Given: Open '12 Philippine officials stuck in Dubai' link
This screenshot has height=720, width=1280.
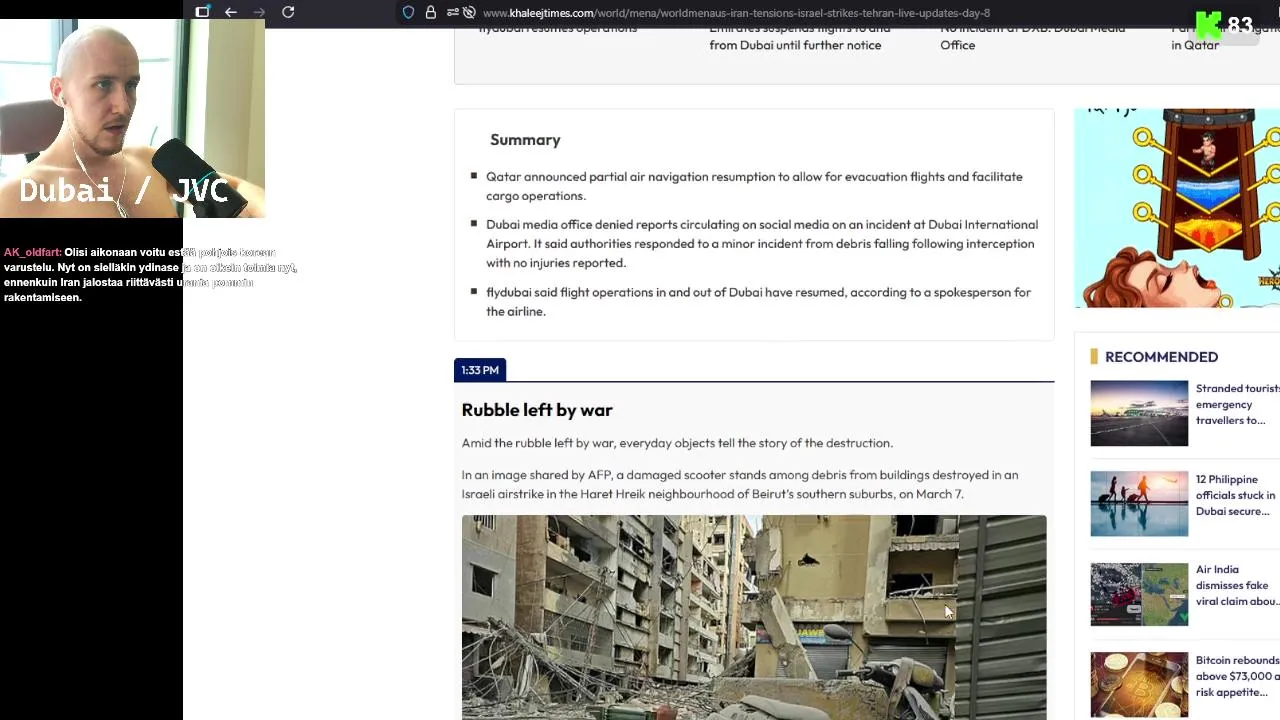Looking at the screenshot, I should pos(1237,495).
